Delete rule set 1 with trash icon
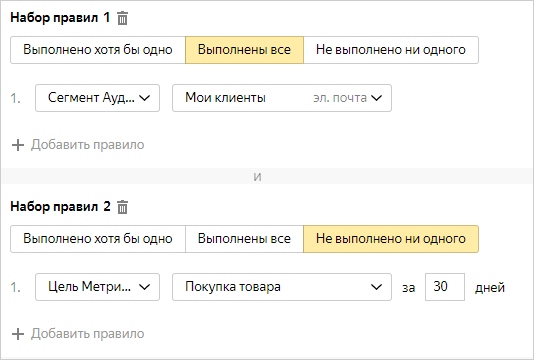Viewport: 534px width, 360px height. (x=122, y=18)
